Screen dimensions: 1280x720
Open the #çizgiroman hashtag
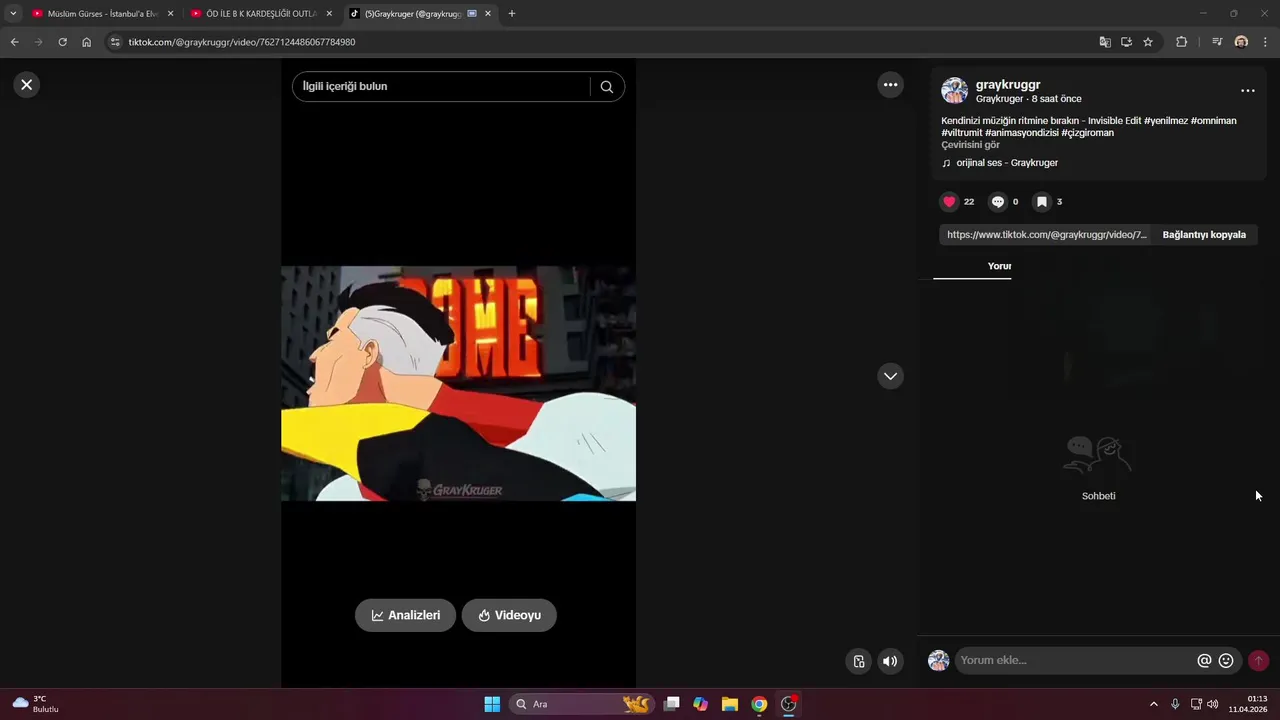coord(1087,133)
